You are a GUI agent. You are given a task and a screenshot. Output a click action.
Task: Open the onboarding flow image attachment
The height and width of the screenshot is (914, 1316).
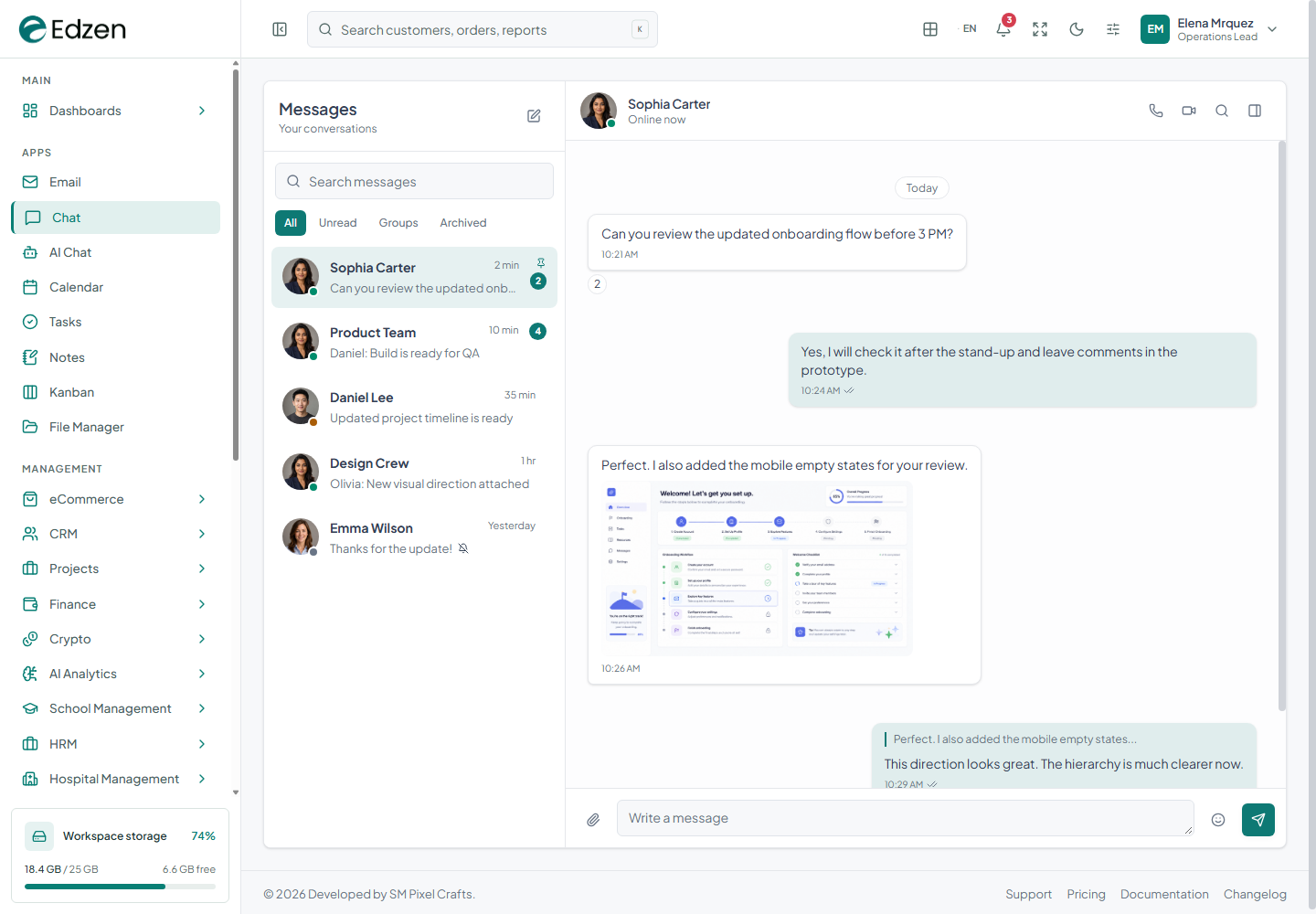(757, 569)
